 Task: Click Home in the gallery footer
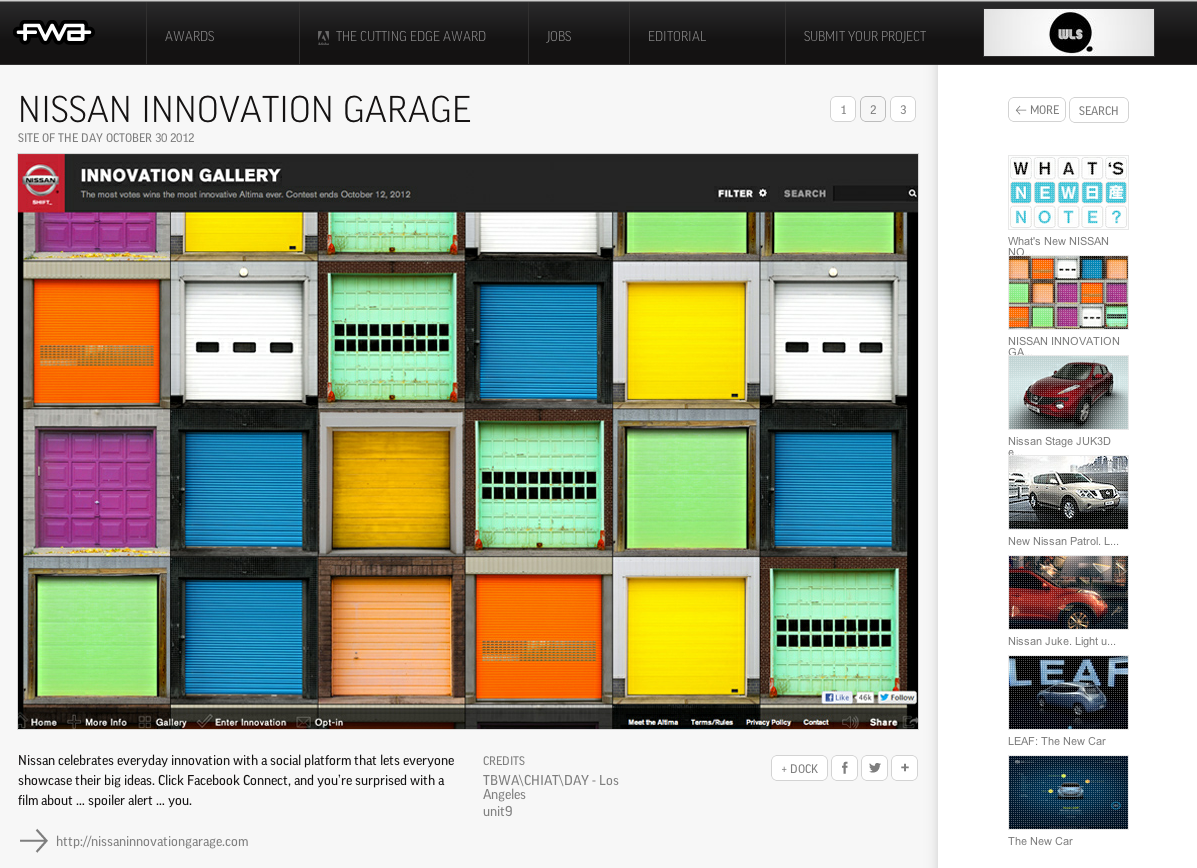pos(44,722)
